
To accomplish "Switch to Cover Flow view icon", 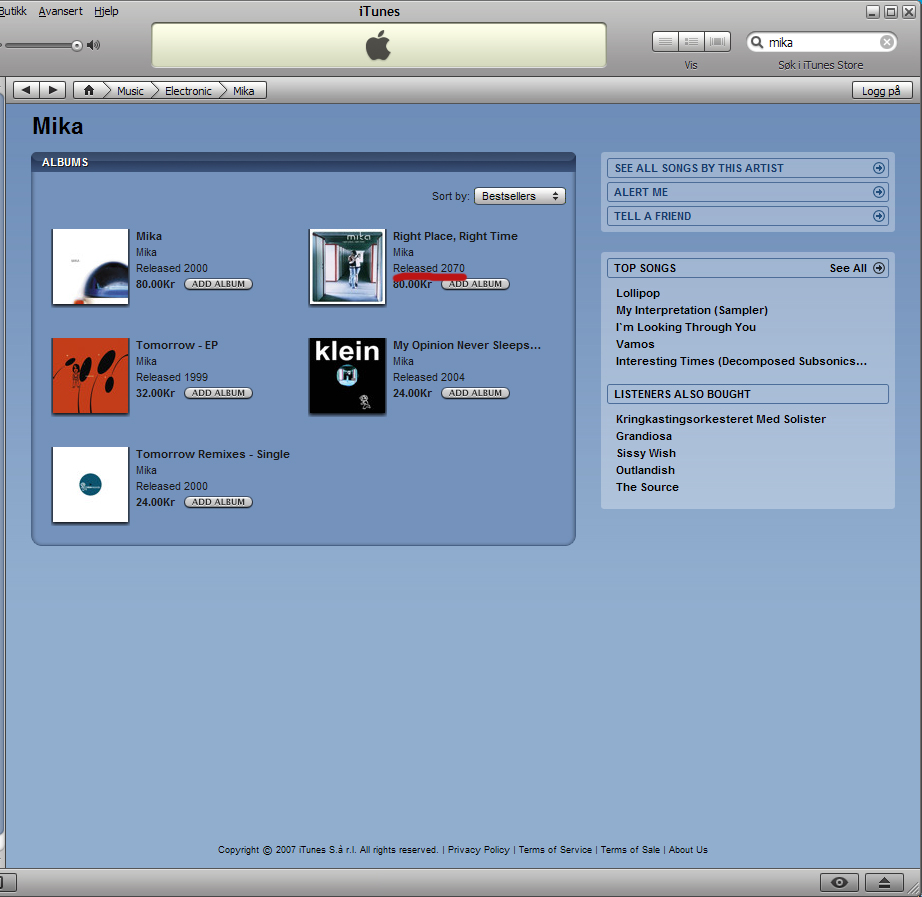I will point(717,42).
